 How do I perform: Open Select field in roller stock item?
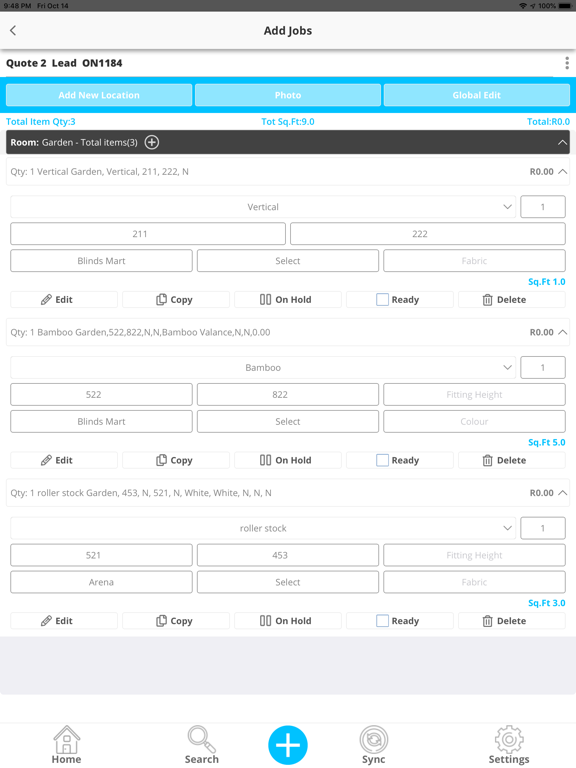pyautogui.click(x=288, y=582)
